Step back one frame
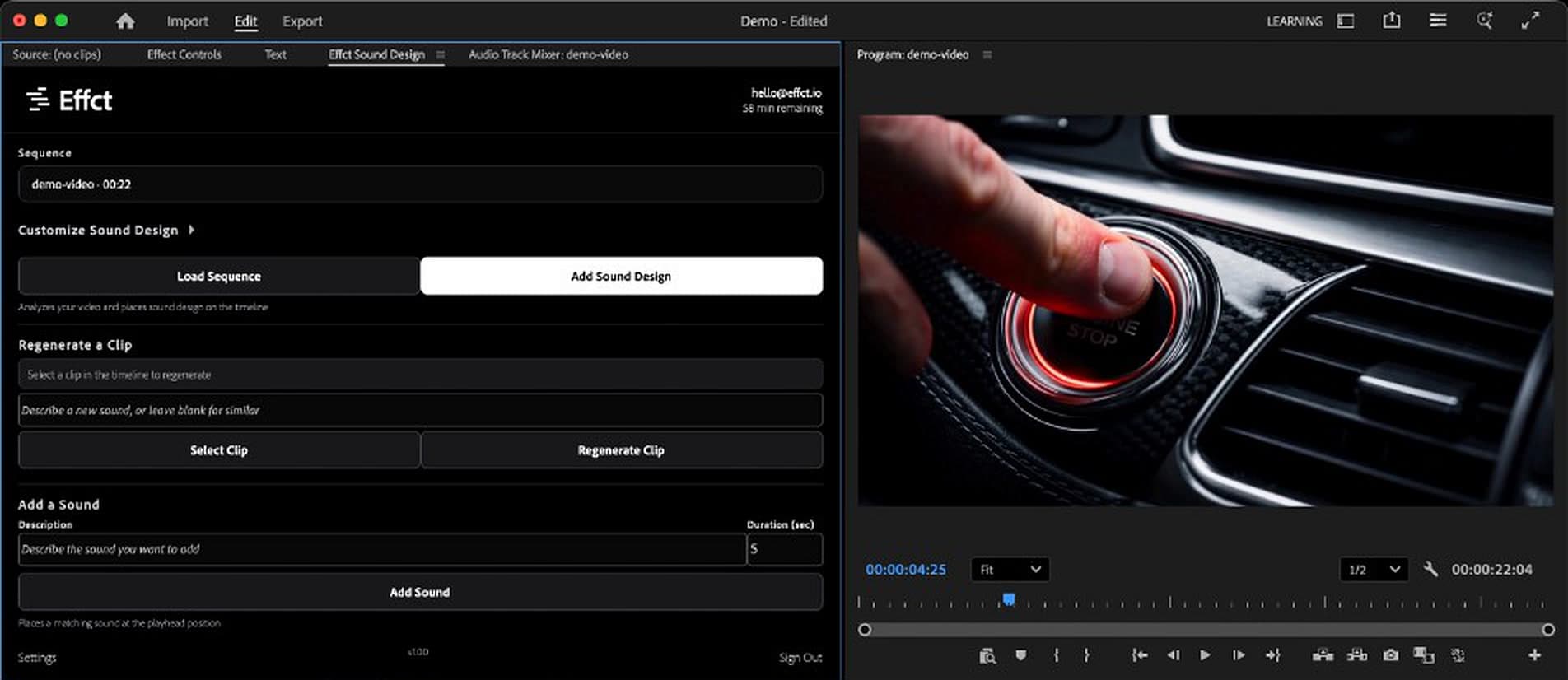Viewport: 1568px width, 680px height. point(1174,655)
